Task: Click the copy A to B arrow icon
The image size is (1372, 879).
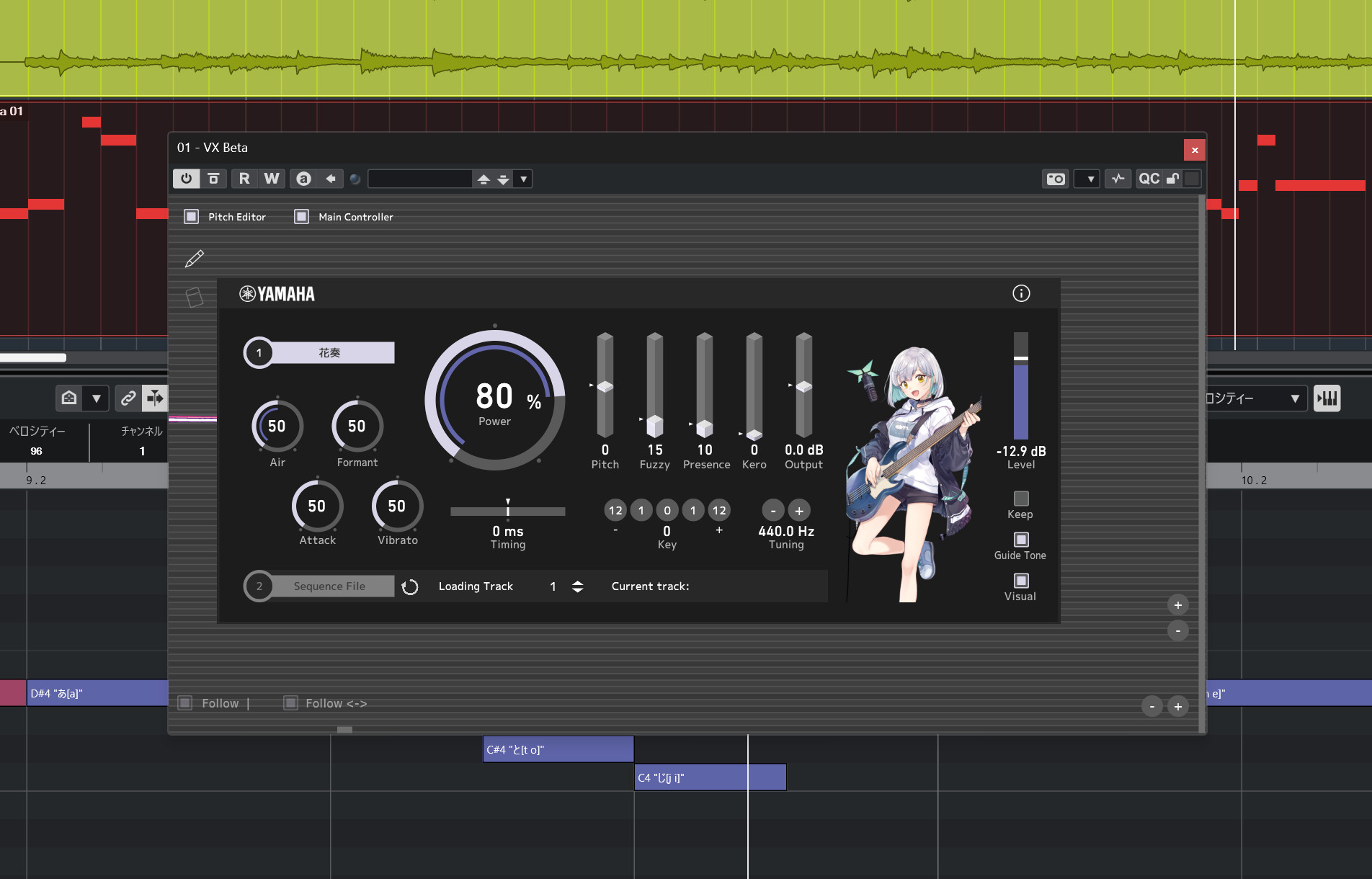Action: [331, 179]
